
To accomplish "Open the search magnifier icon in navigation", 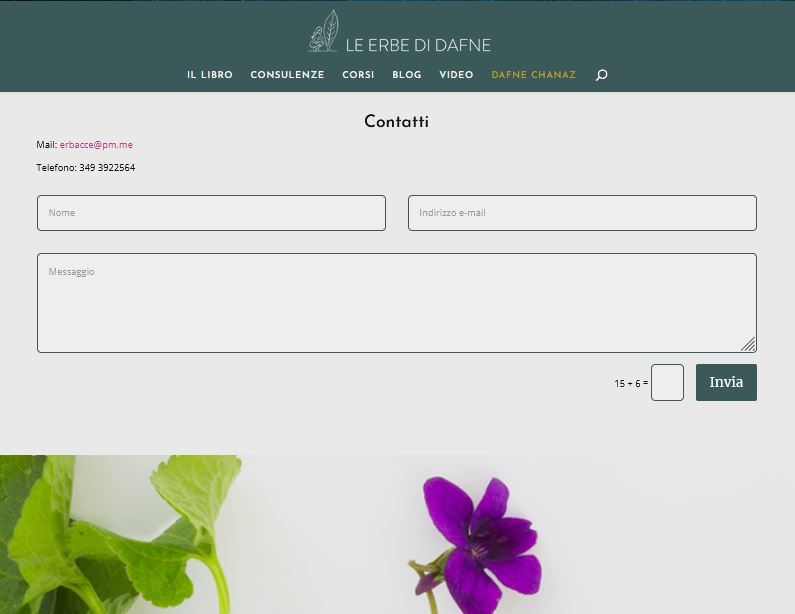I will point(601,75).
